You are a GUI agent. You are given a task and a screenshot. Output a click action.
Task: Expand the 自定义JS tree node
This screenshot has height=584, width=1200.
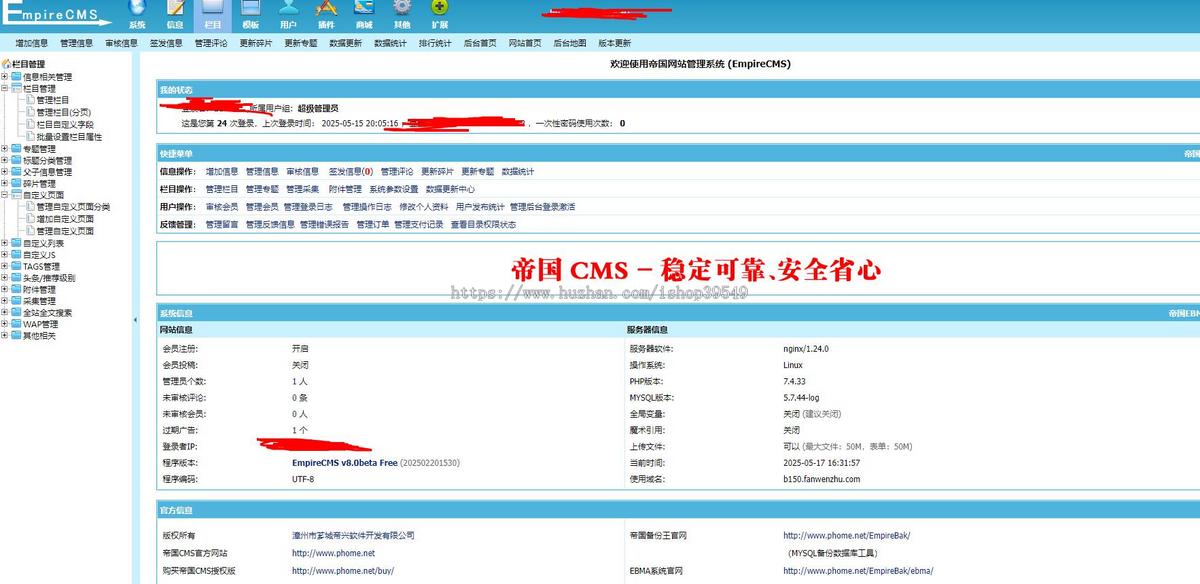pyautogui.click(x=5, y=255)
